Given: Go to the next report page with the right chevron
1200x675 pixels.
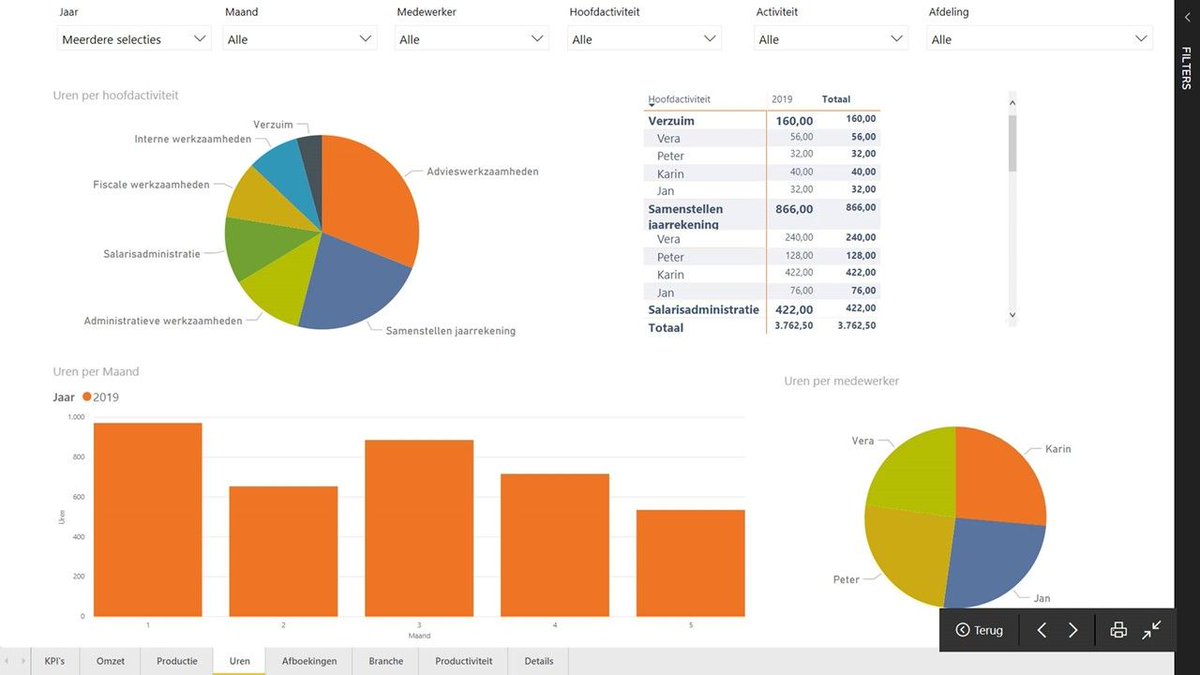Looking at the screenshot, I should point(1073,630).
